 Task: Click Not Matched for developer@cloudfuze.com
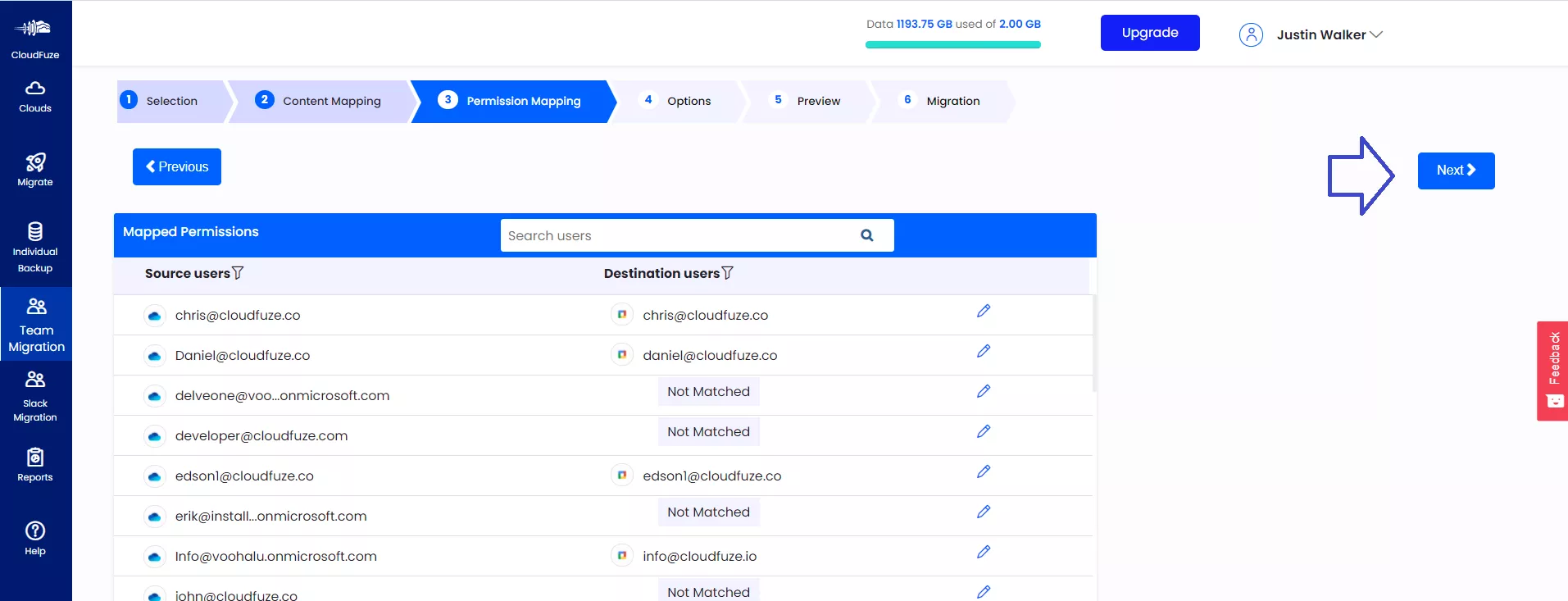[708, 432]
